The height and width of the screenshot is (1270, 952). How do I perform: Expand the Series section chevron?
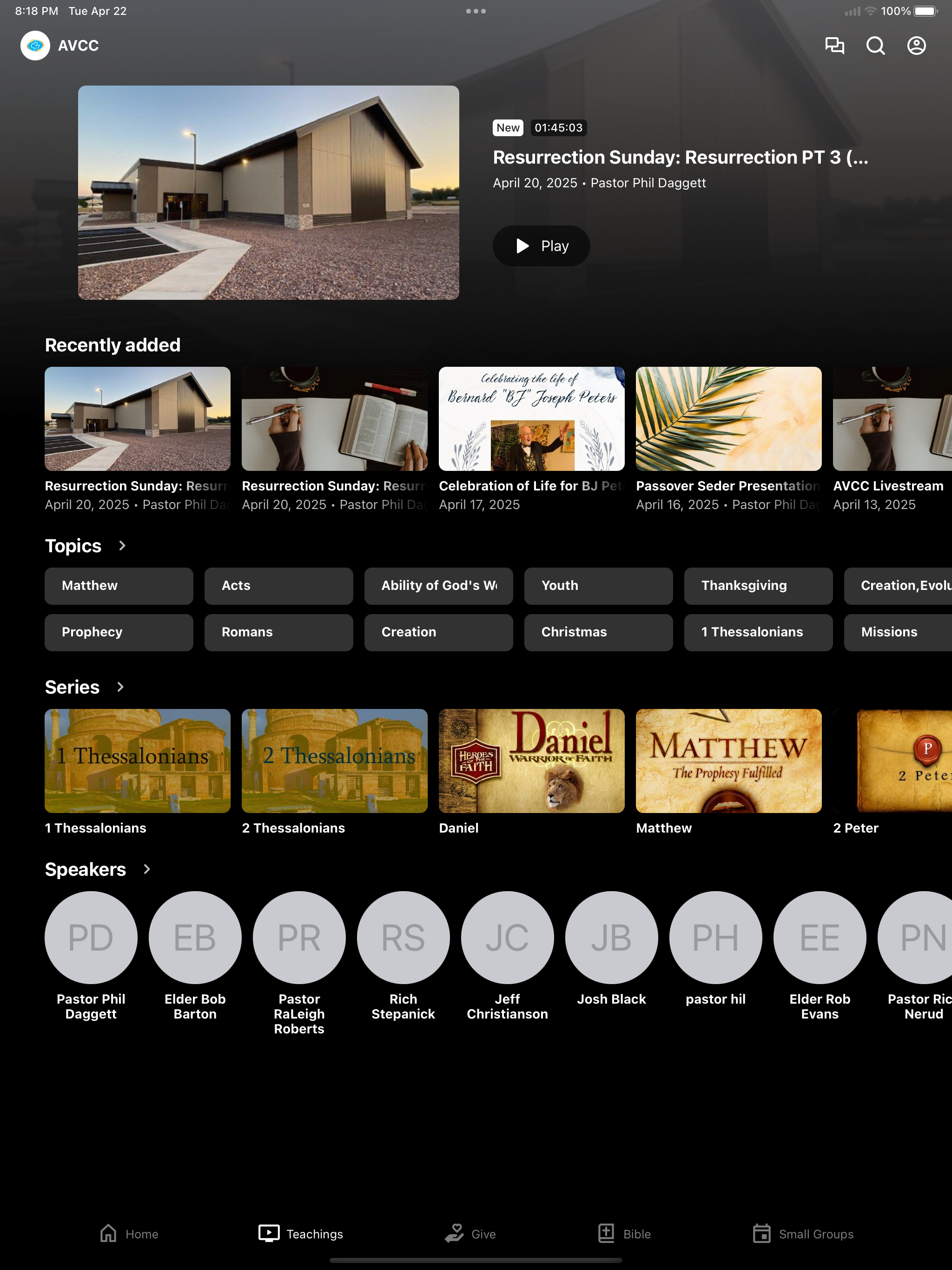tap(120, 687)
